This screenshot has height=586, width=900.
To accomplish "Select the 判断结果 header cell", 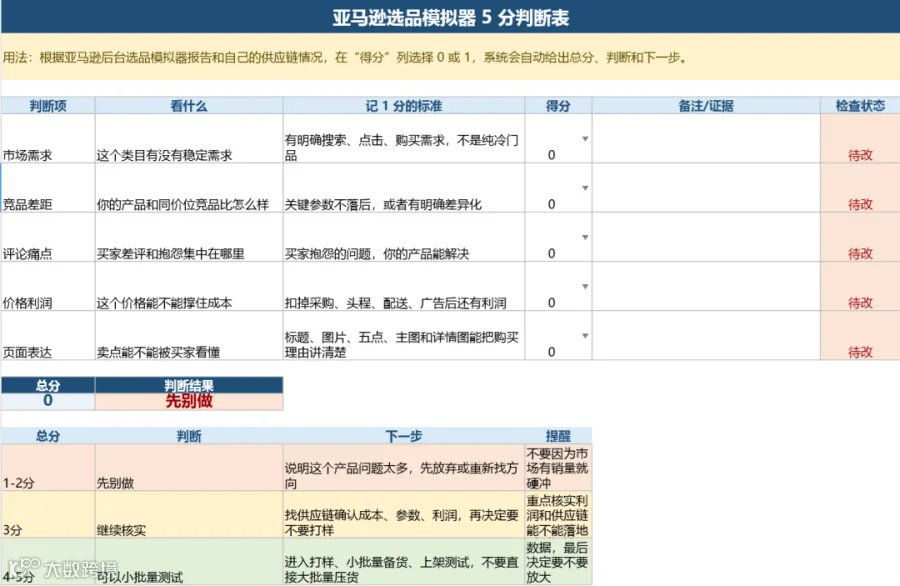I will pos(189,385).
